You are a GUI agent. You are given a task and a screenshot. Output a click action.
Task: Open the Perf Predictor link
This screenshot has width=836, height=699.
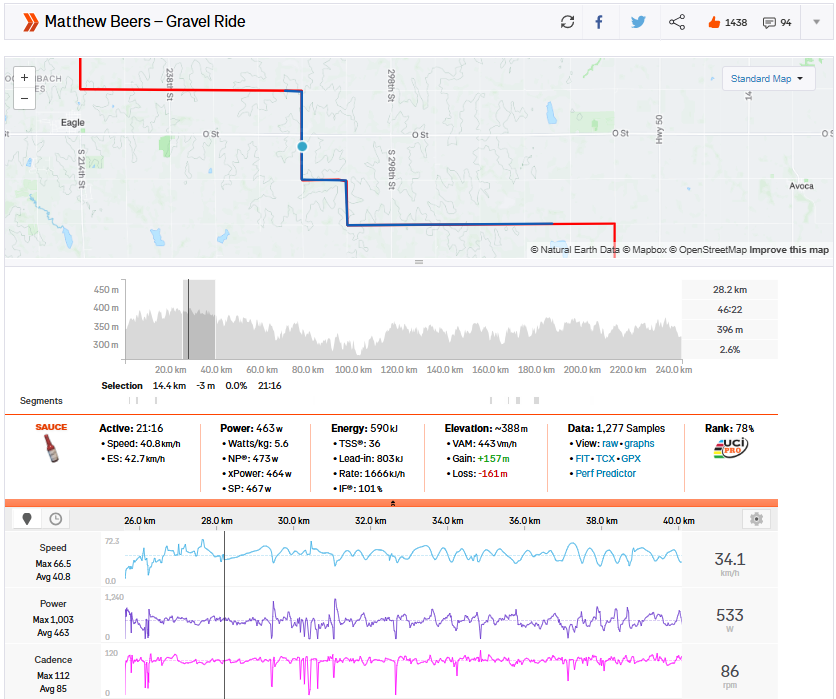pos(605,473)
